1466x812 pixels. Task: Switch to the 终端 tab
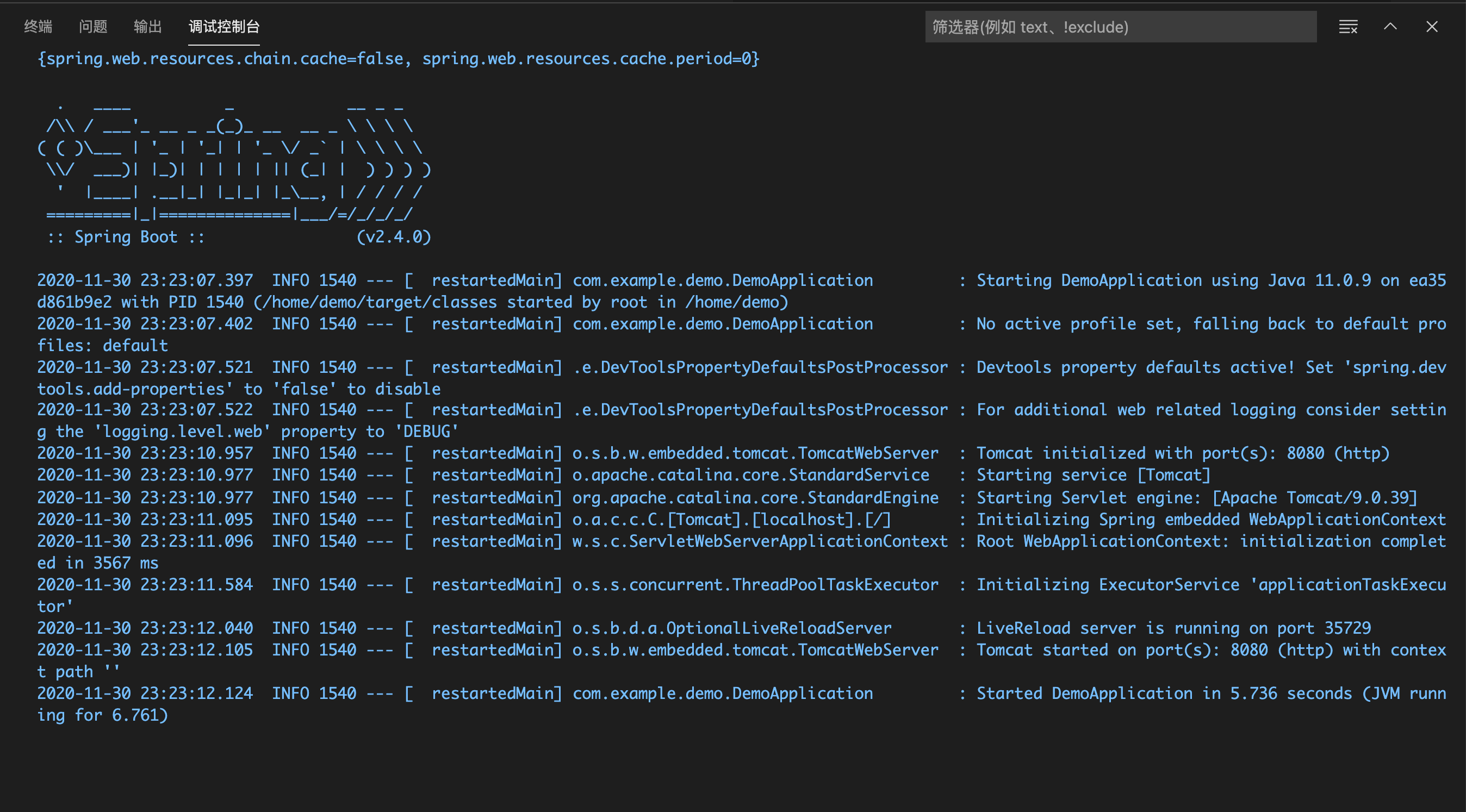38,27
